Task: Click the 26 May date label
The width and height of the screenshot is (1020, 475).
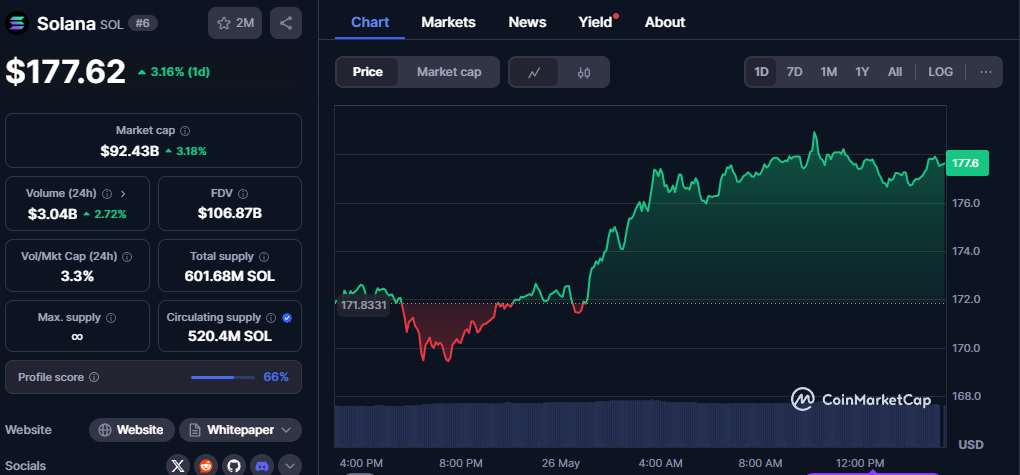Action: 560,463
